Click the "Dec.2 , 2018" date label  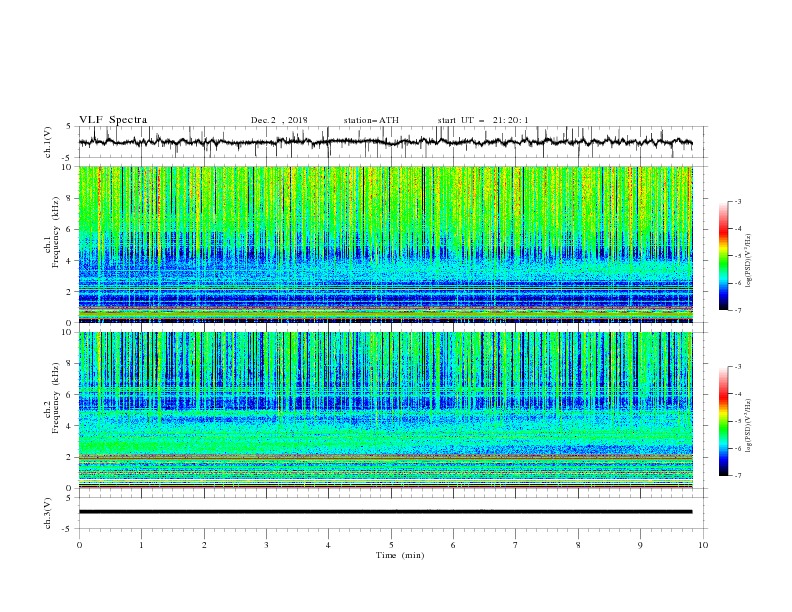(279, 120)
